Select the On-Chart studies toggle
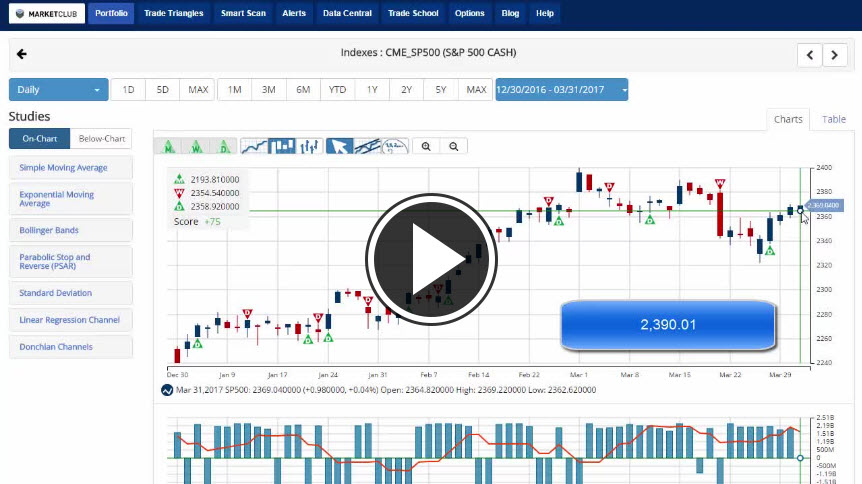 click(x=40, y=139)
